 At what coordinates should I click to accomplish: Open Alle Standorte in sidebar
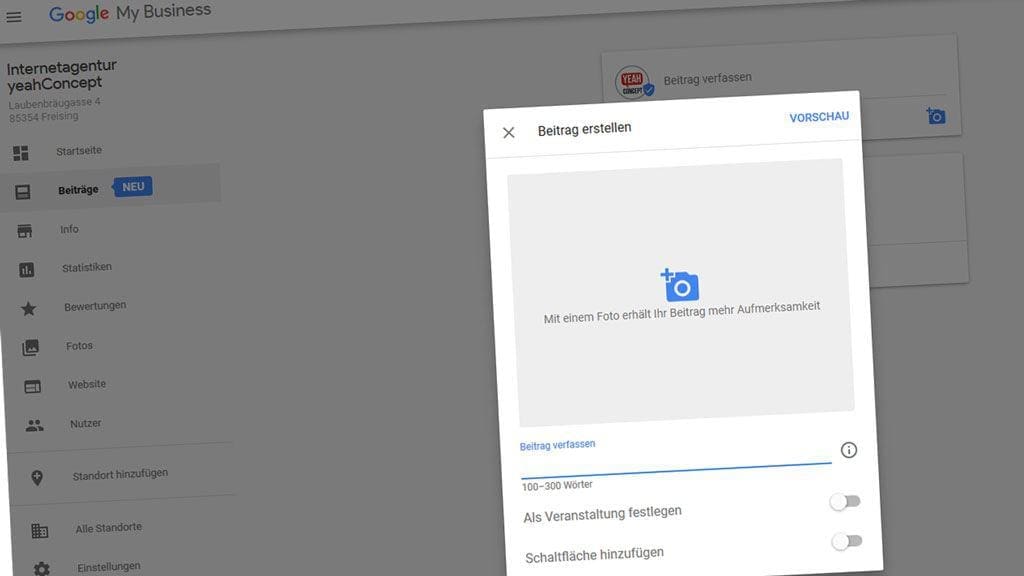(108, 528)
